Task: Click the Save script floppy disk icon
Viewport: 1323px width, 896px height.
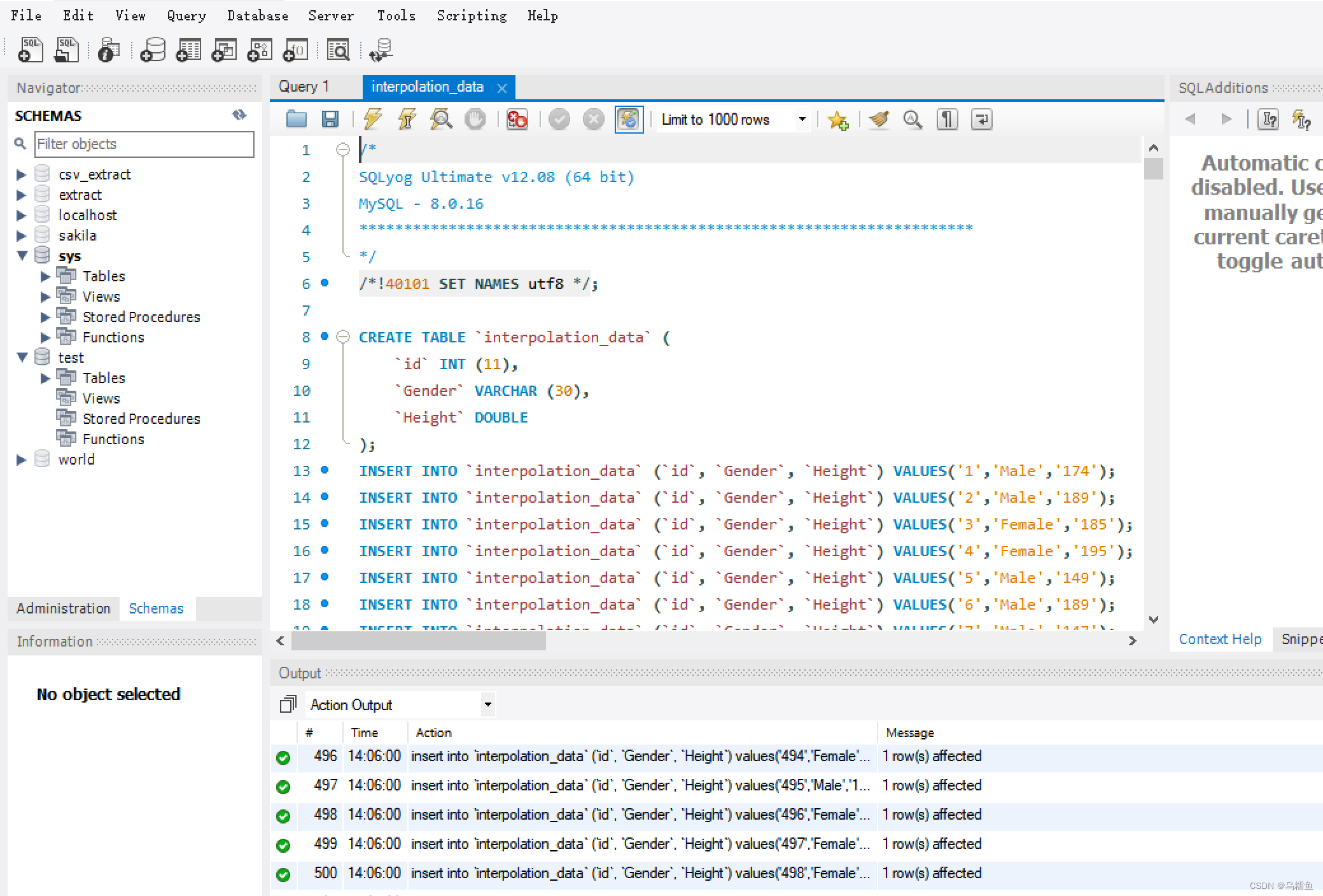Action: (330, 119)
